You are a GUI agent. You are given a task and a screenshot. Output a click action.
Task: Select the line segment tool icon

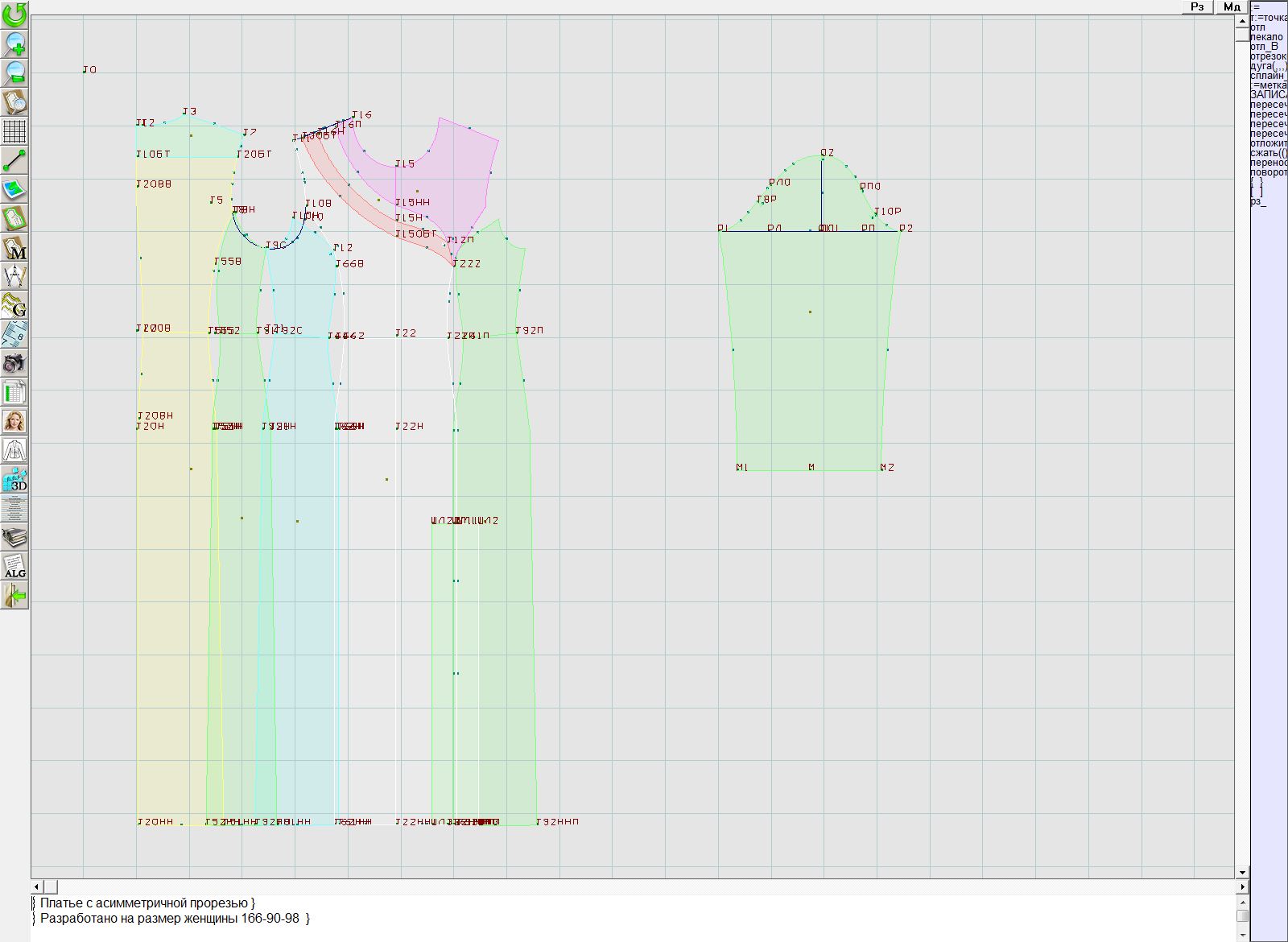click(x=14, y=160)
